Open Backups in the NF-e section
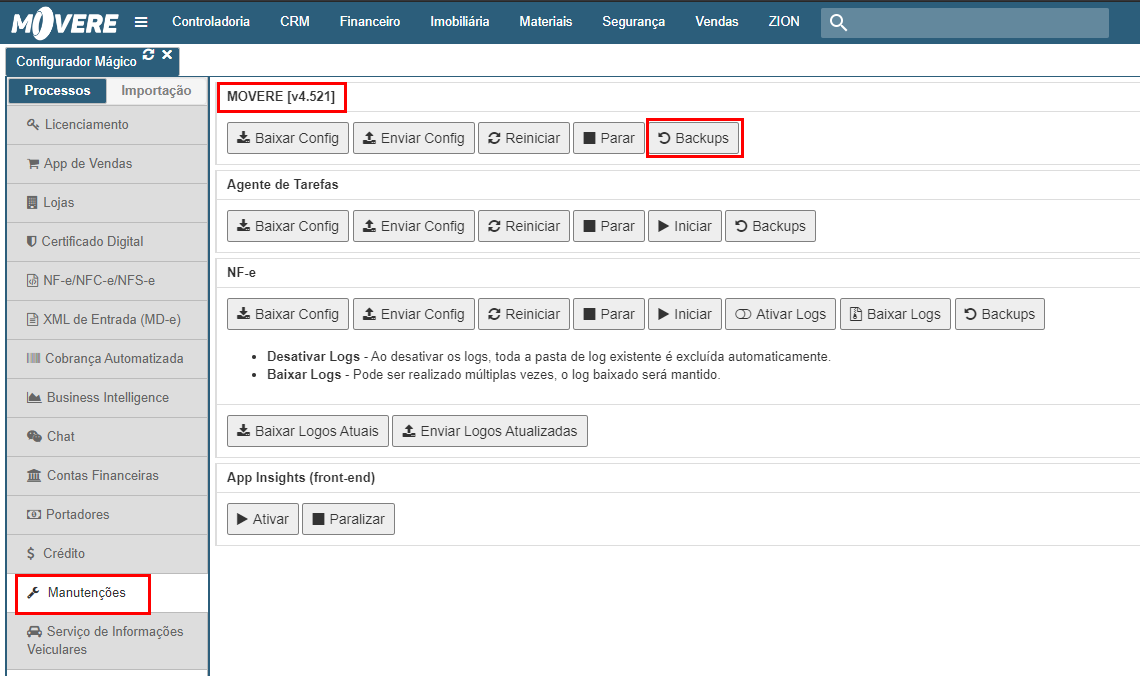The image size is (1140, 676). click(x=1000, y=314)
